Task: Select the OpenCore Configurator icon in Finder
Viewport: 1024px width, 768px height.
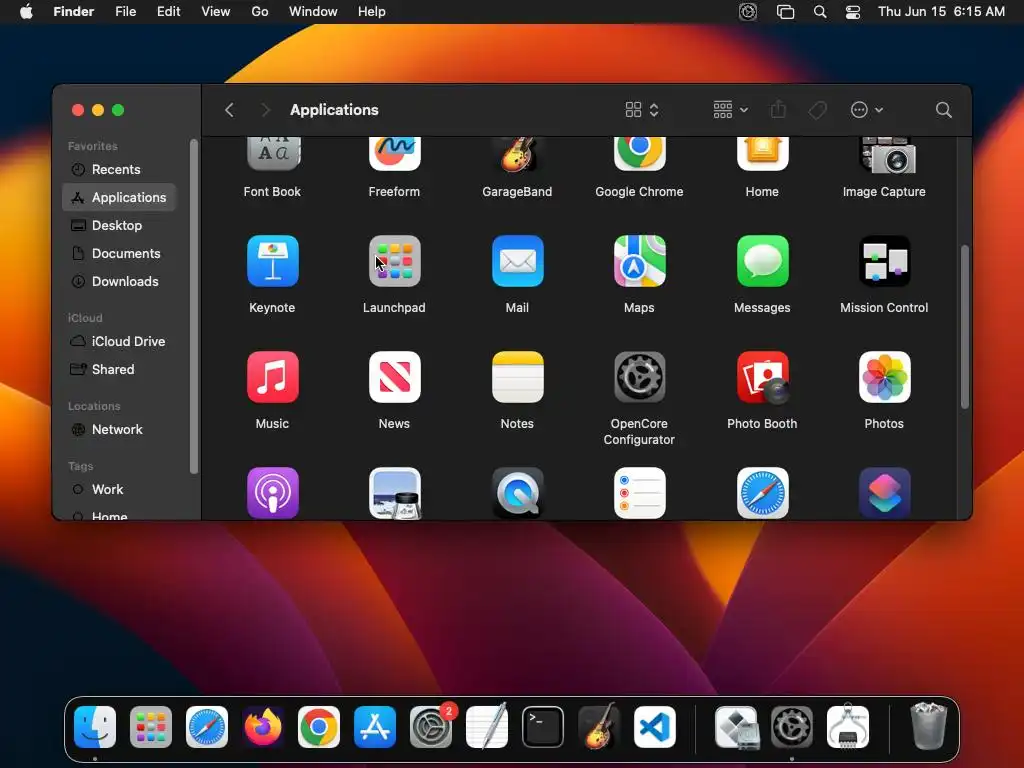Action: (x=639, y=377)
